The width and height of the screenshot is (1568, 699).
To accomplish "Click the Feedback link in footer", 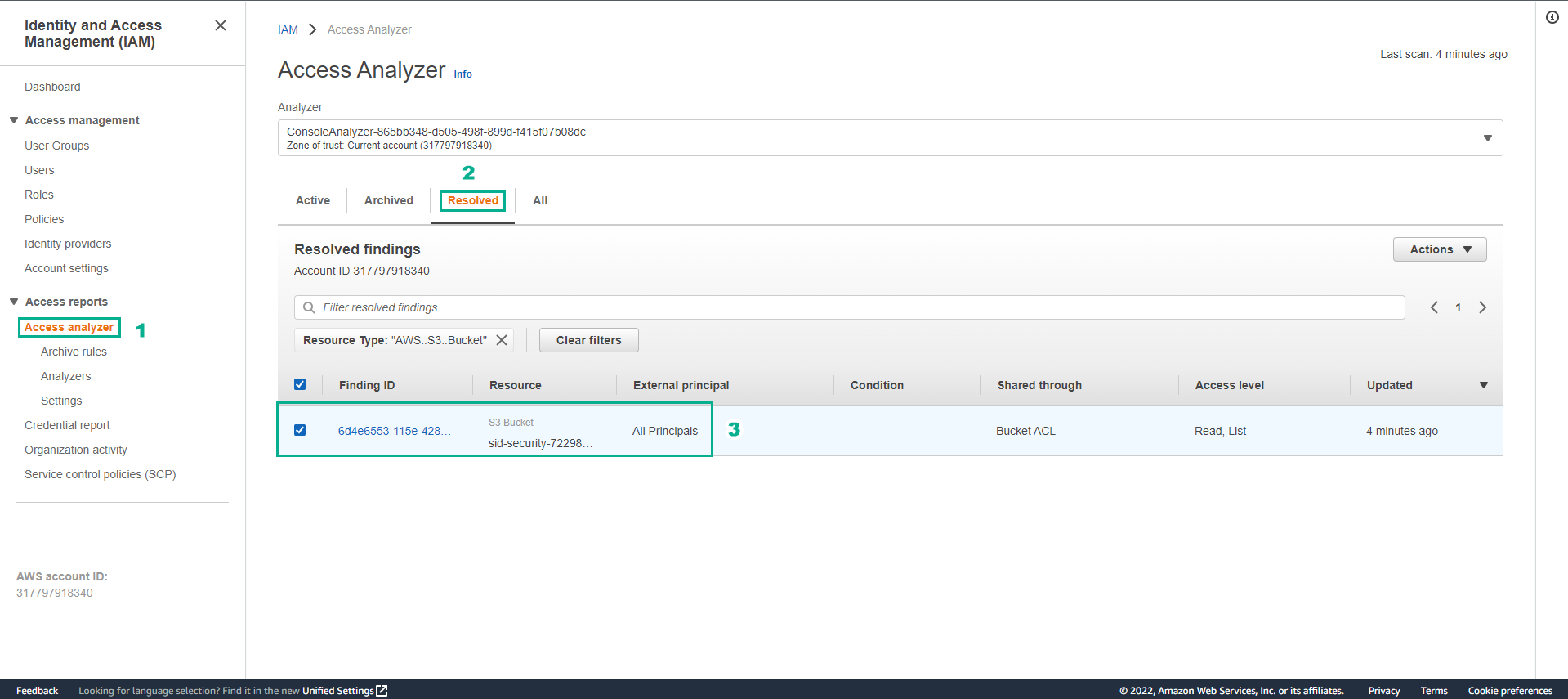I will [37, 691].
